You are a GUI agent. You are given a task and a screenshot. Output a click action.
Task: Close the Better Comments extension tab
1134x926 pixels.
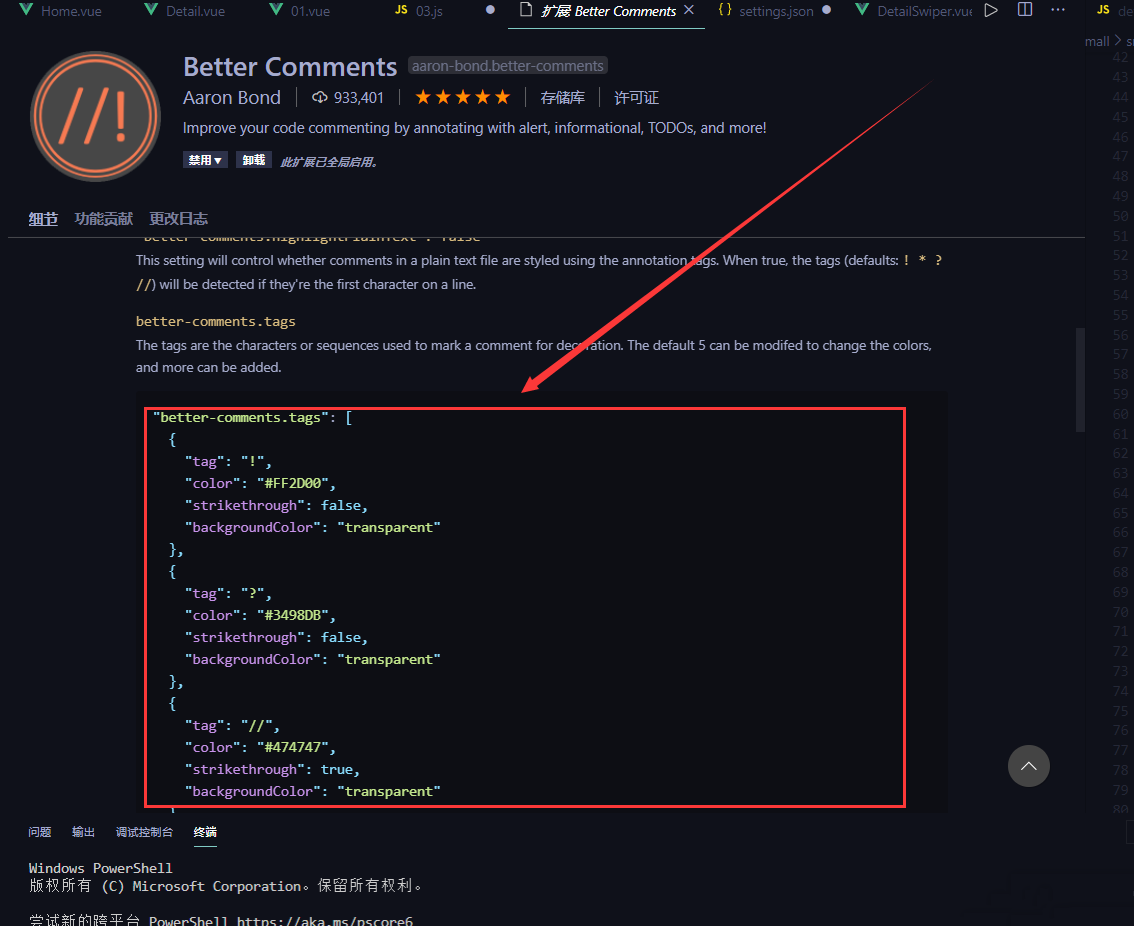tap(688, 10)
